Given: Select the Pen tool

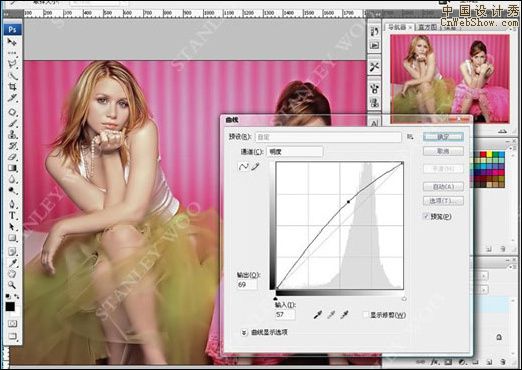Looking at the screenshot, I should 12,204.
